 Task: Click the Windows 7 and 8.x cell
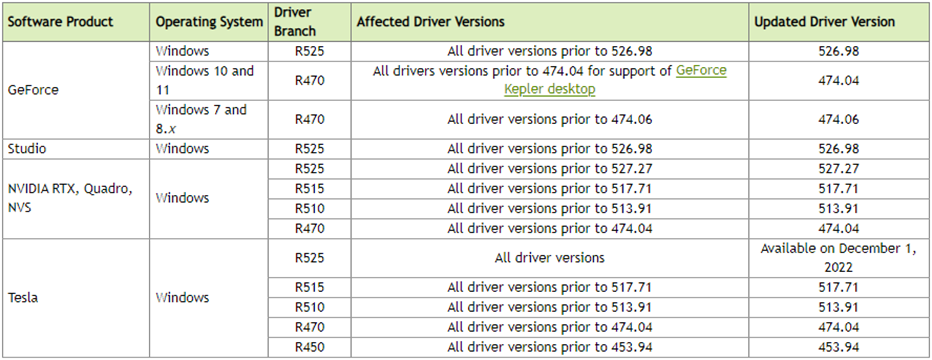[x=209, y=119]
